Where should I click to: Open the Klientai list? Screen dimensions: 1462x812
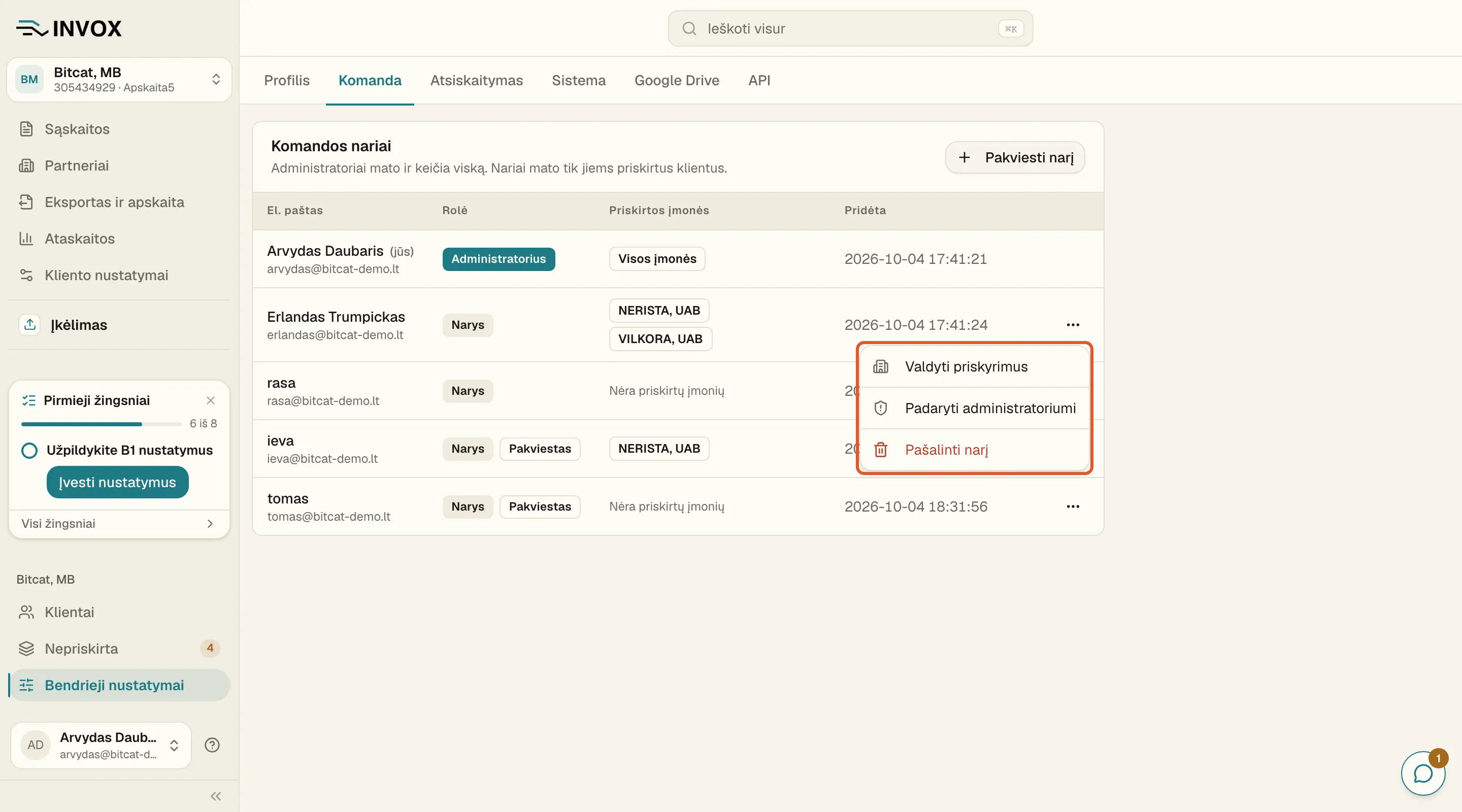119,612
